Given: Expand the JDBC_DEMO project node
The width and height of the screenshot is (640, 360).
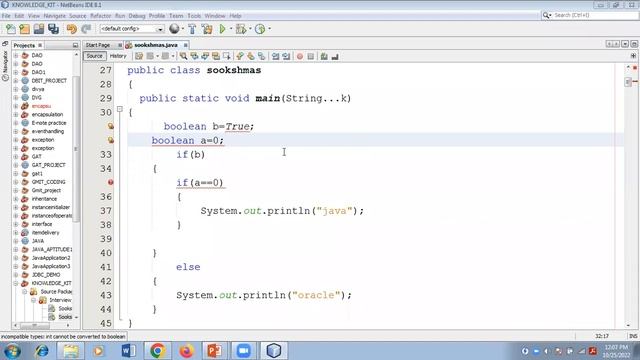Looking at the screenshot, I should pyautogui.click(x=16, y=275).
